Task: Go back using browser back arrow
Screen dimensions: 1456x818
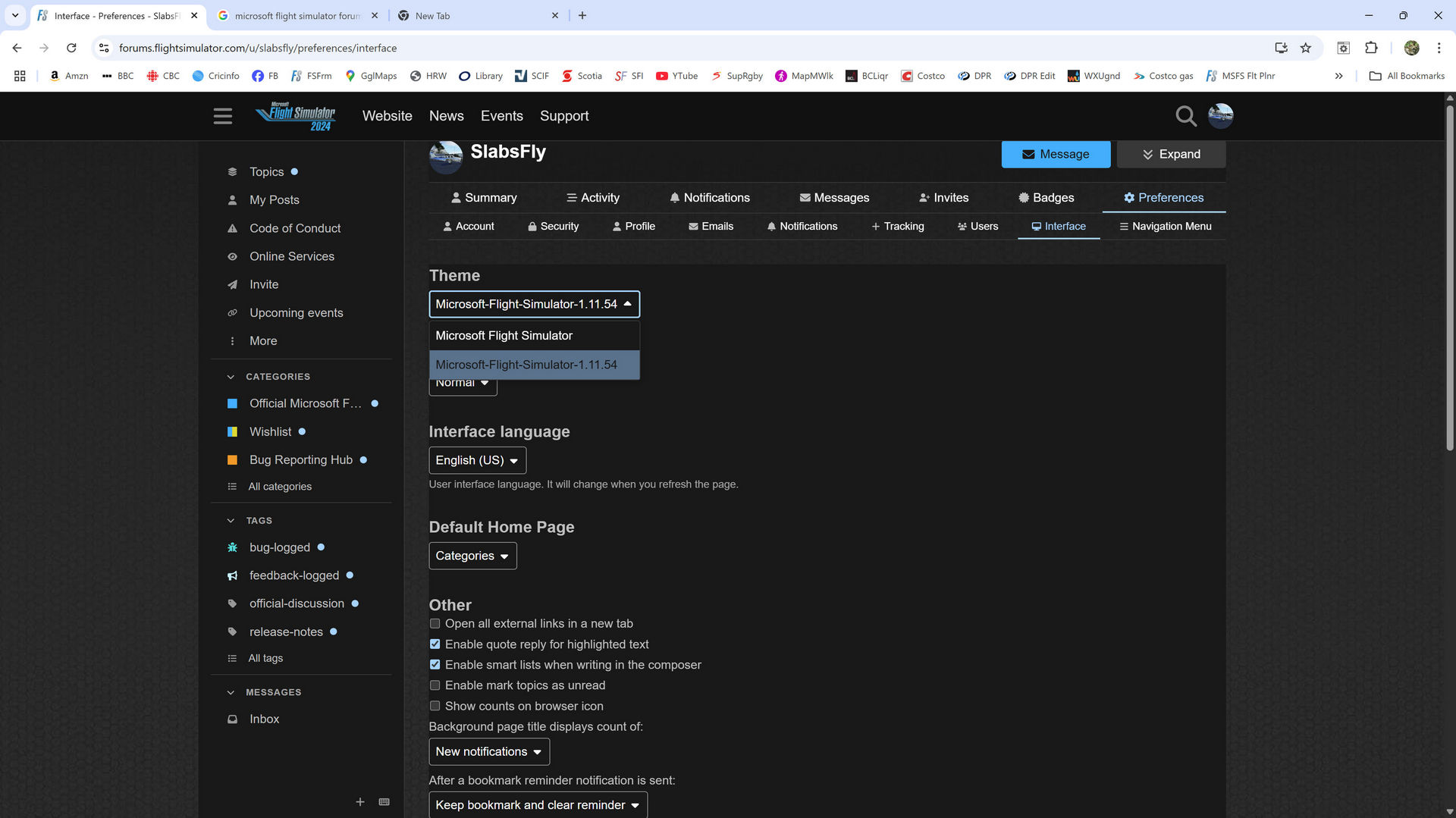Action: (17, 48)
